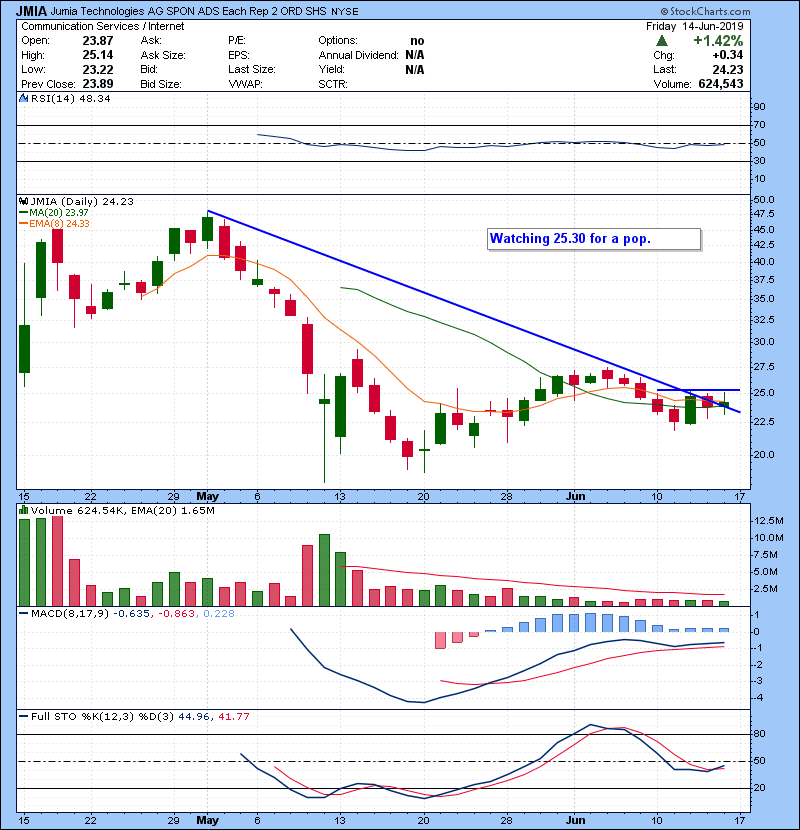Click the Last price 24.23 value
The height and width of the screenshot is (830, 800).
[x=728, y=69]
